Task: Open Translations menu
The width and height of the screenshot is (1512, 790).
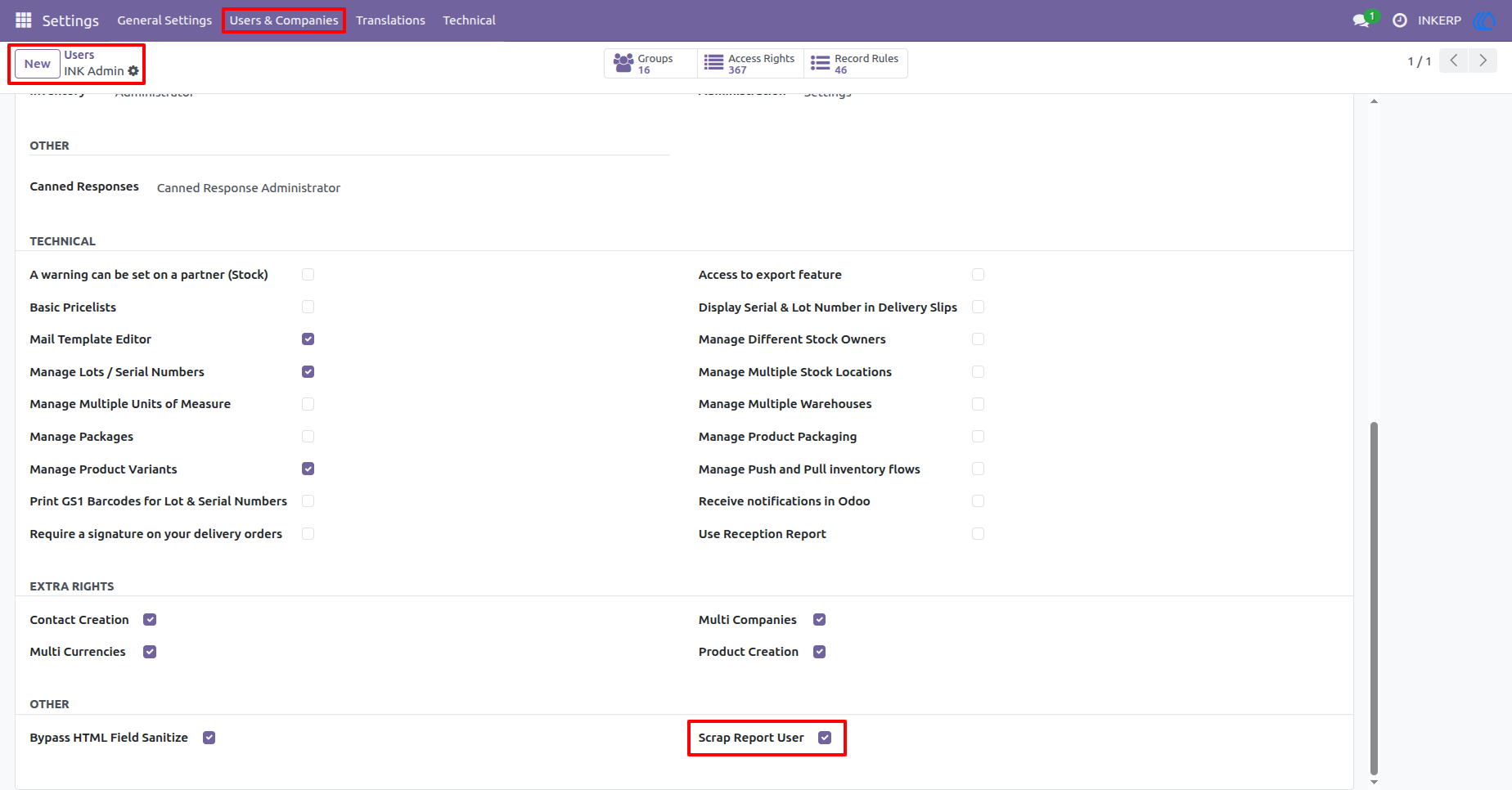Action: click(390, 20)
